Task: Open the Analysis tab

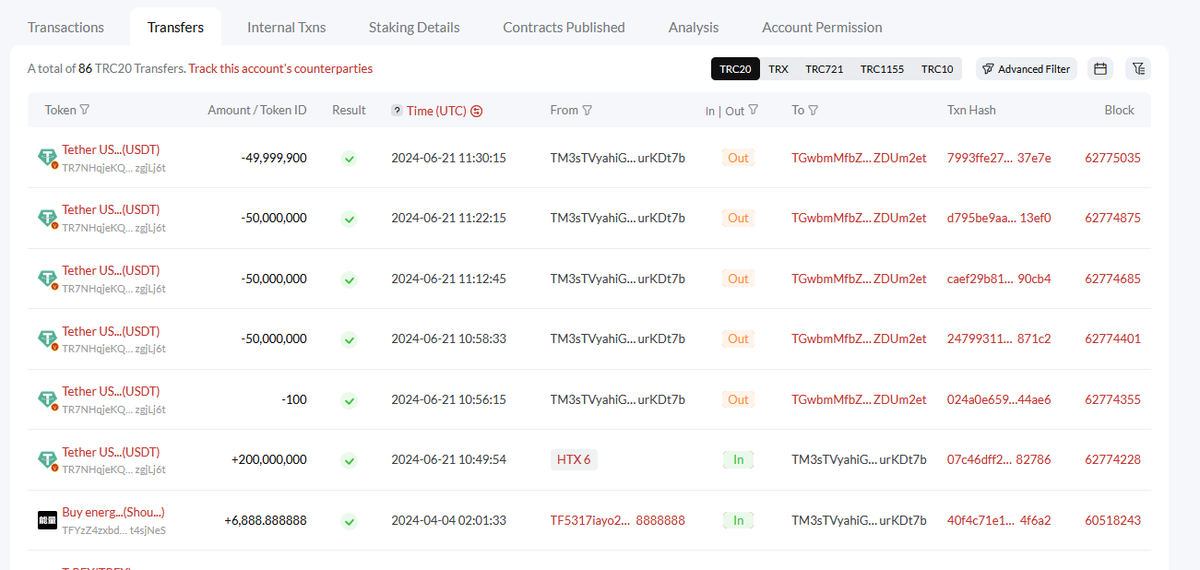Action: coord(693,27)
